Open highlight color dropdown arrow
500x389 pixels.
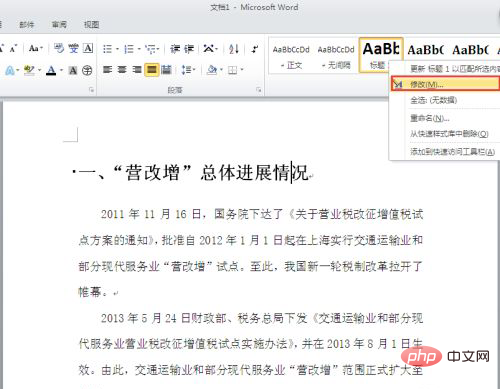coord(39,70)
